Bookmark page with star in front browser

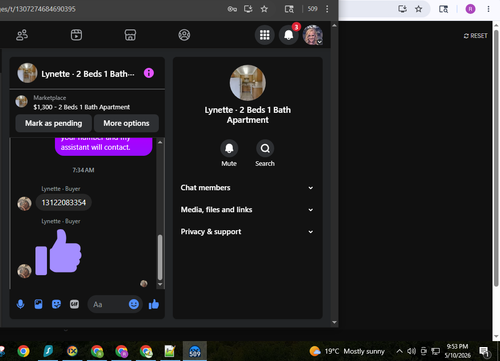tap(264, 9)
